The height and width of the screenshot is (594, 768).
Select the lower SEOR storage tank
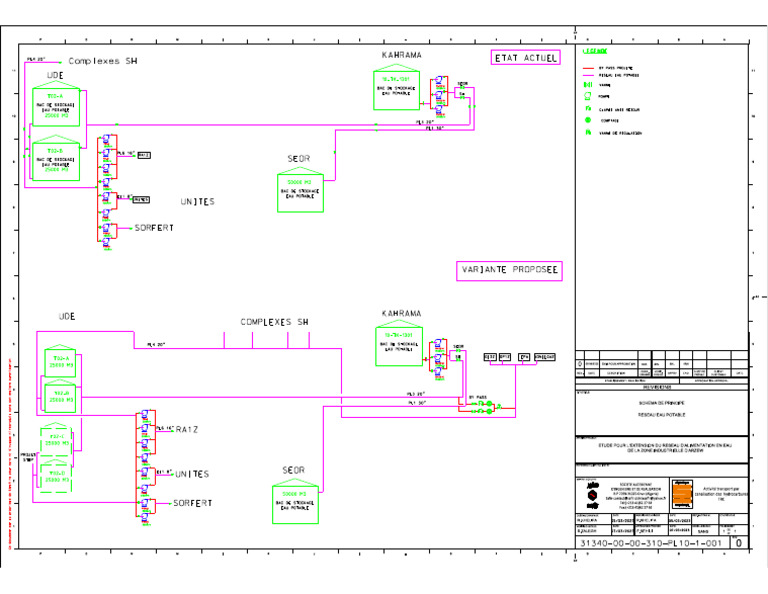click(x=295, y=501)
